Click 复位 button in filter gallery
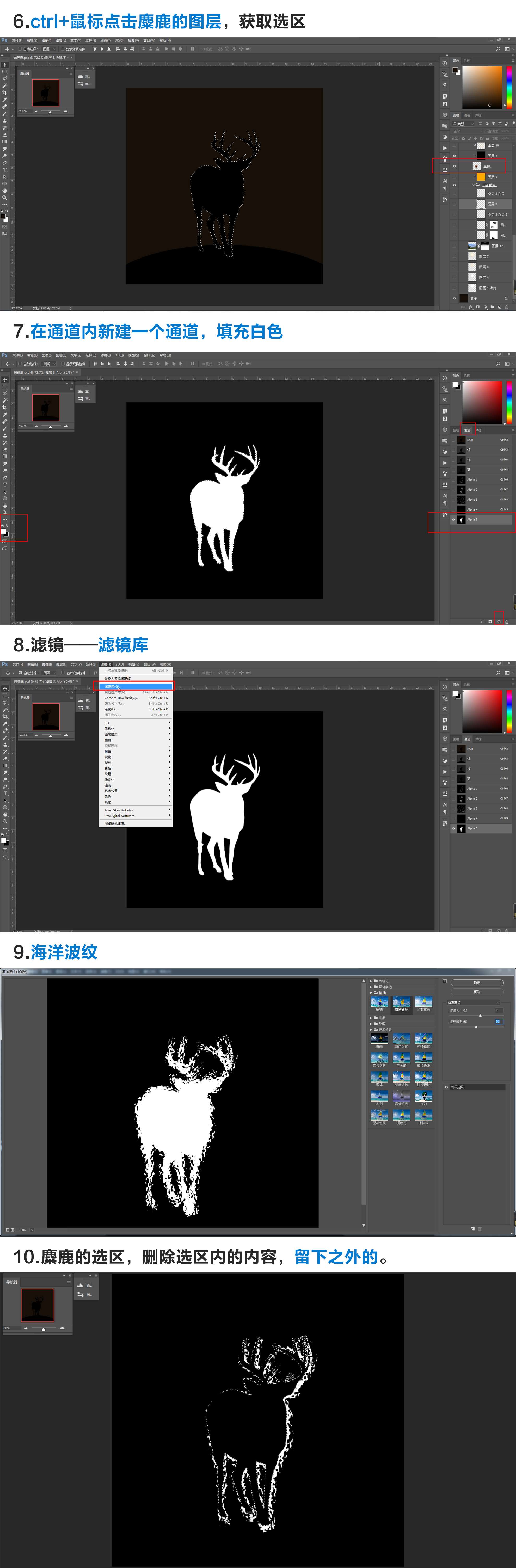This screenshot has width=516, height=1568. click(x=477, y=992)
